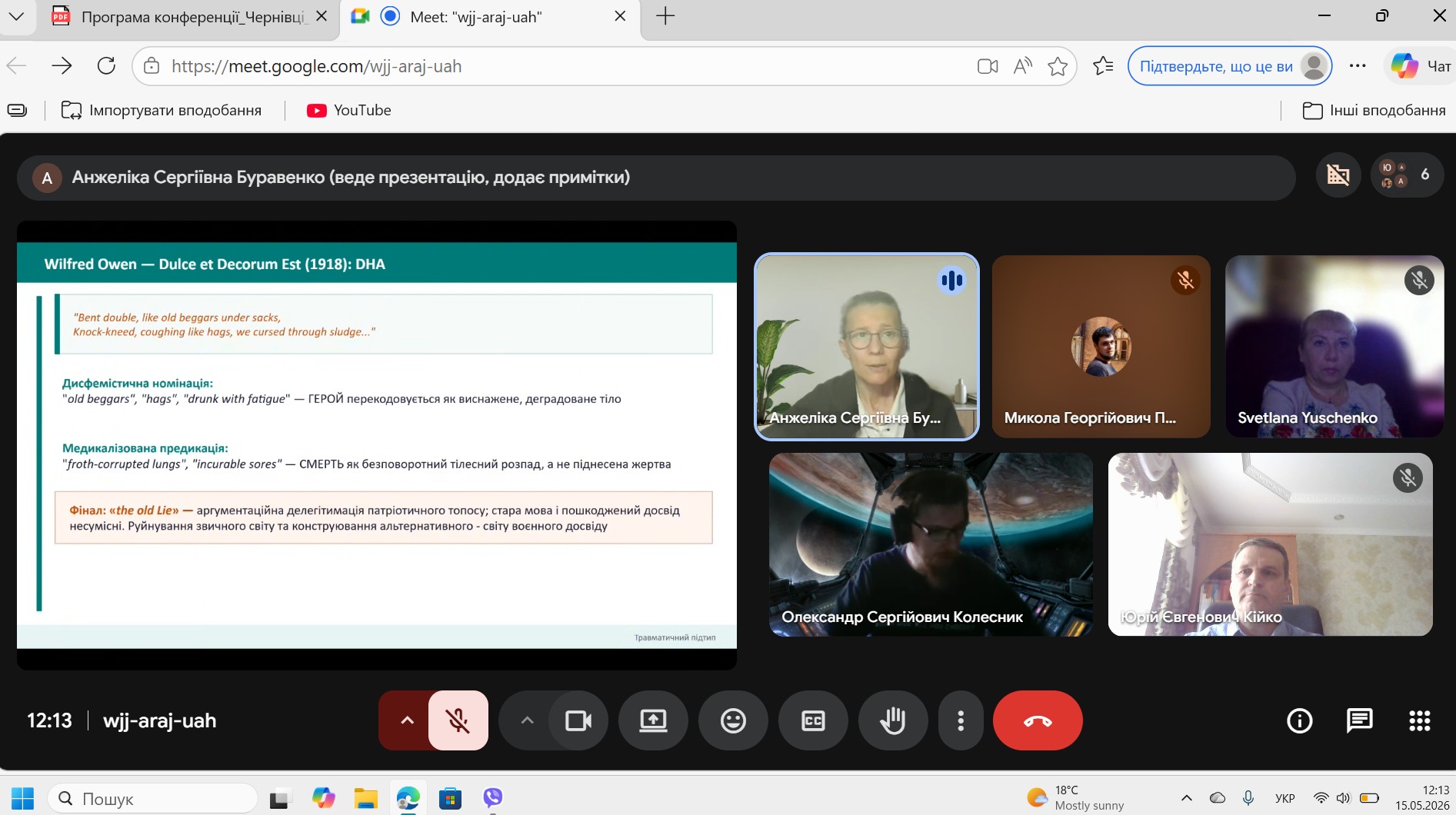Screen dimensions: 1456x815
Task: Select the Meet wjj-araj-uah browser tab
Action: (x=489, y=17)
